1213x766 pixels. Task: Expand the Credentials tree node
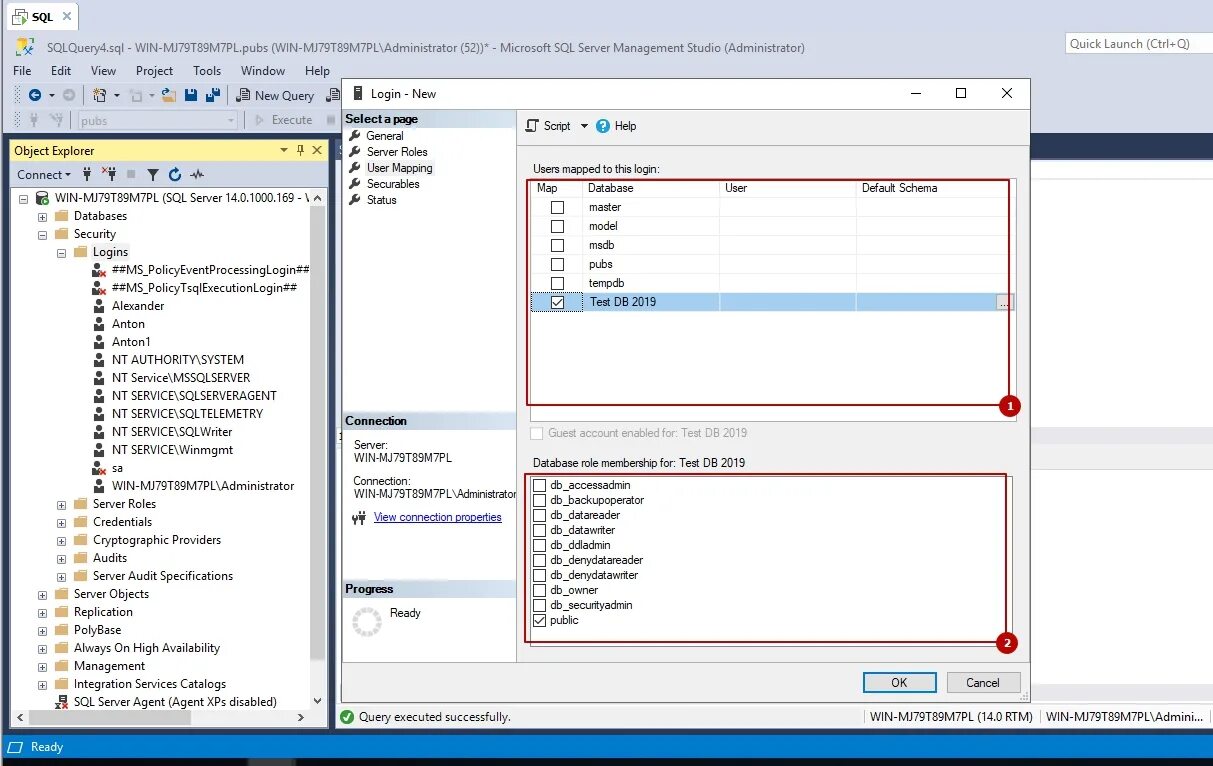(61, 523)
